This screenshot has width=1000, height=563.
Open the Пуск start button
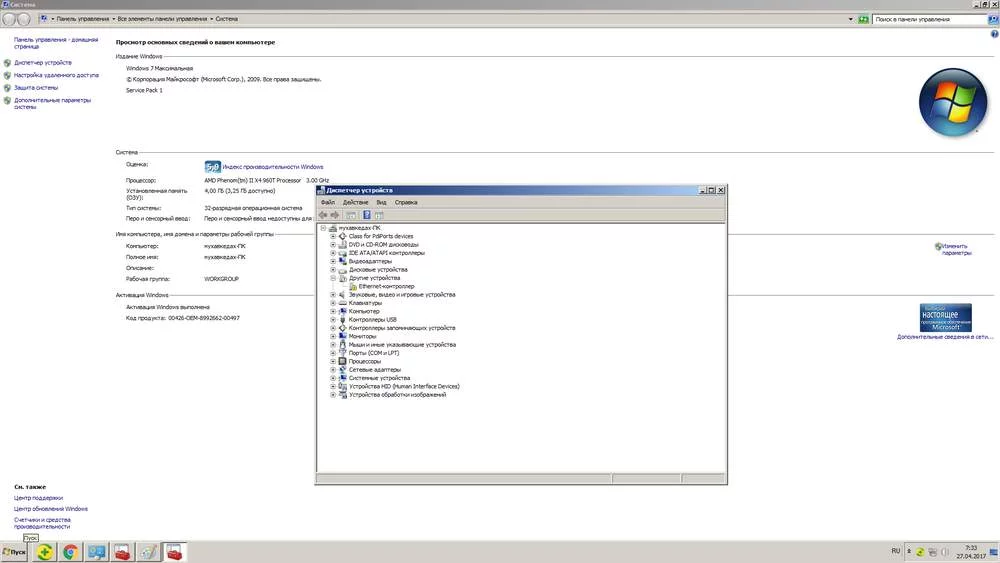pyautogui.click(x=14, y=552)
